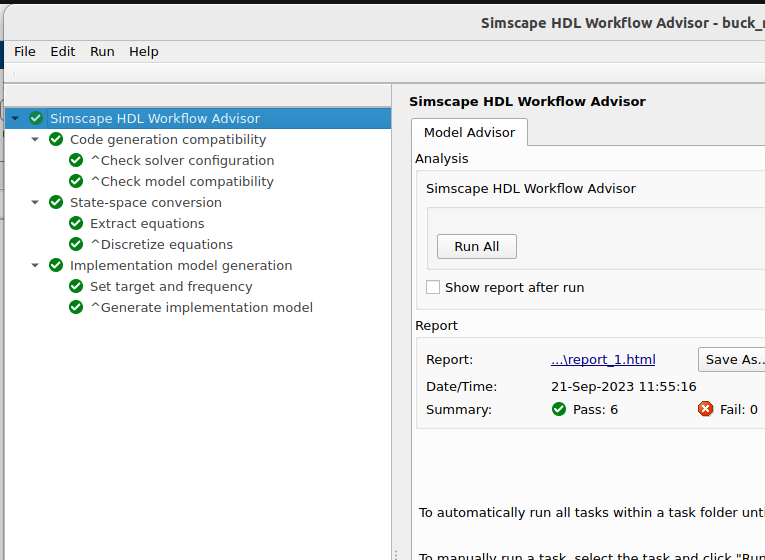Screen dimensions: 765x560
Task: Open the File menu
Action: [x=24, y=52]
